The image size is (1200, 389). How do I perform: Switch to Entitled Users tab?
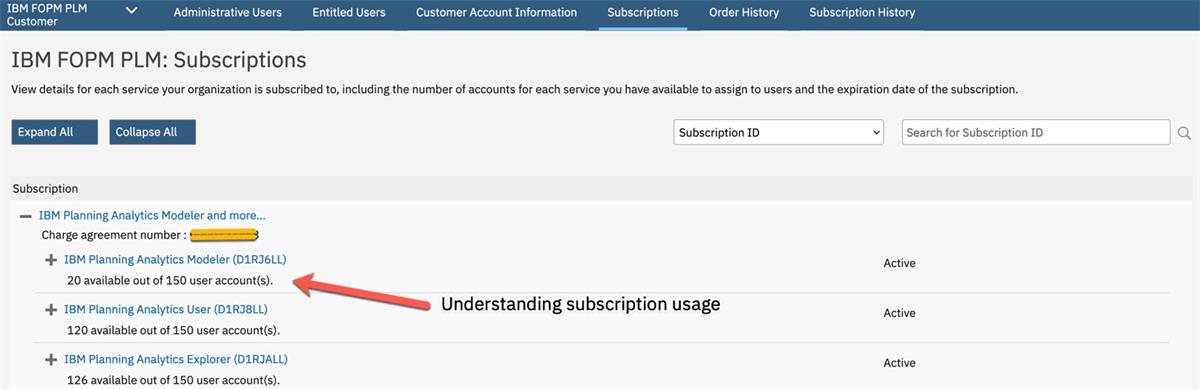coord(349,13)
